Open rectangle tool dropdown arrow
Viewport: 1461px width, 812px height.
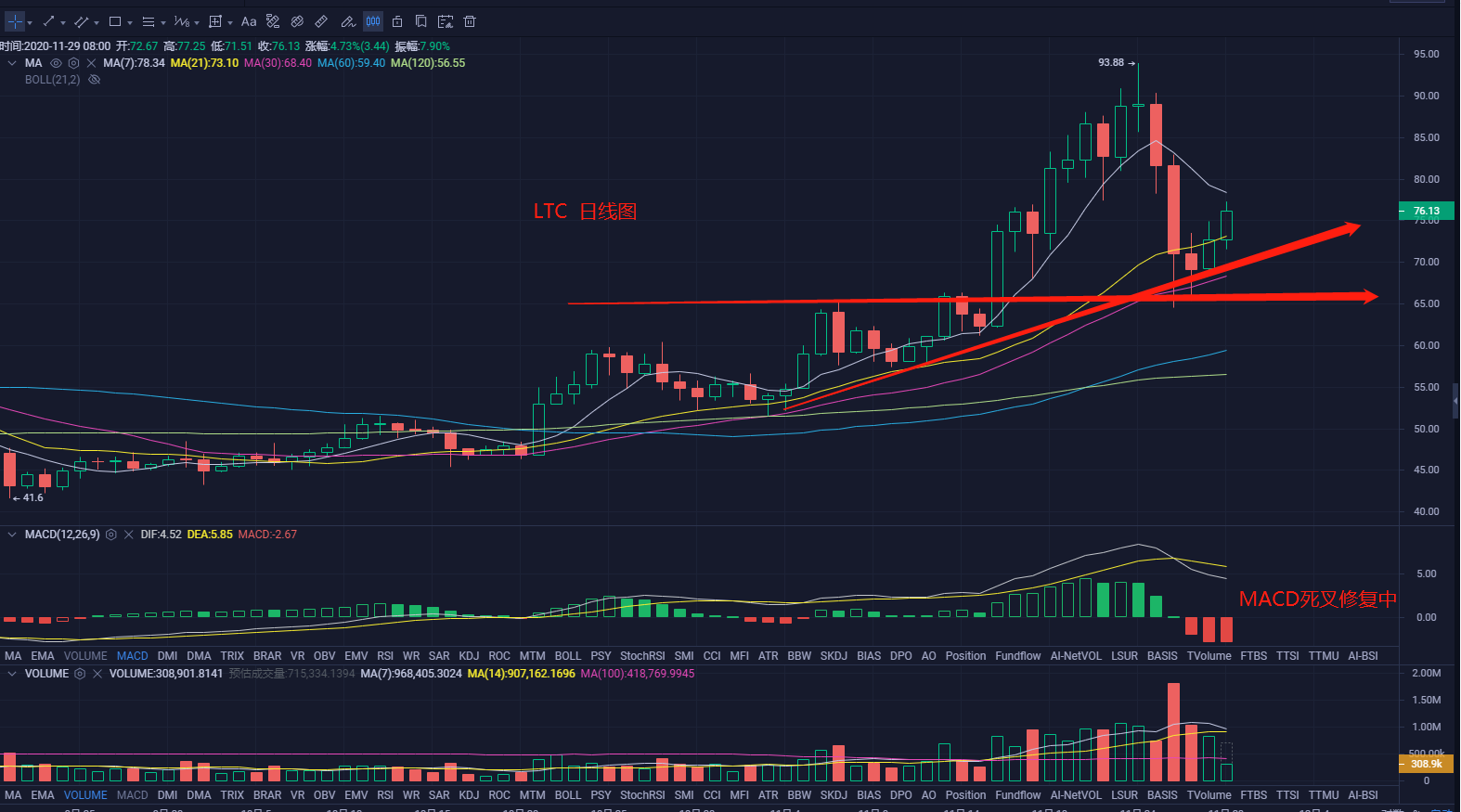130,22
